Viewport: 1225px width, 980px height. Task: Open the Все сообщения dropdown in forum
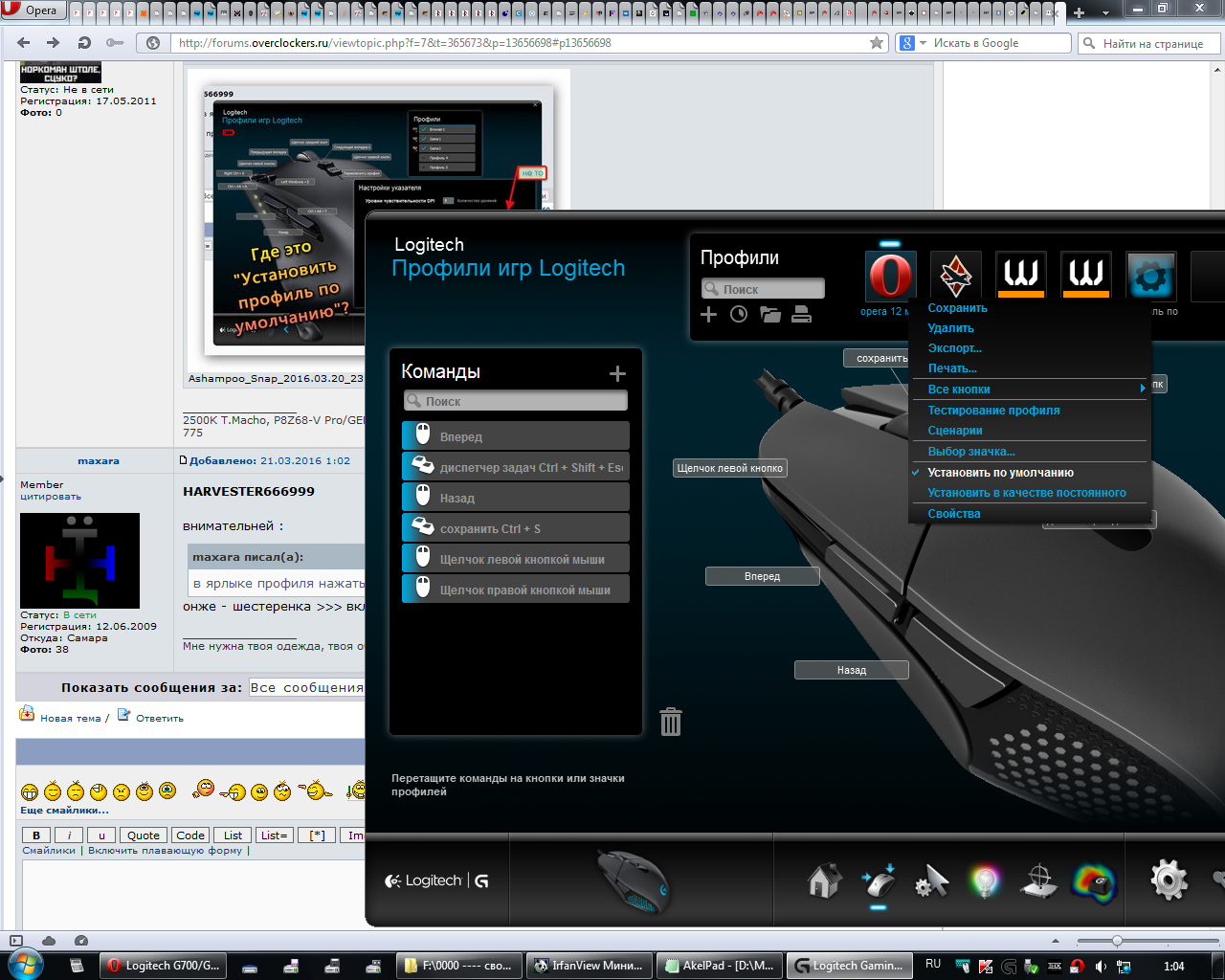[x=306, y=687]
